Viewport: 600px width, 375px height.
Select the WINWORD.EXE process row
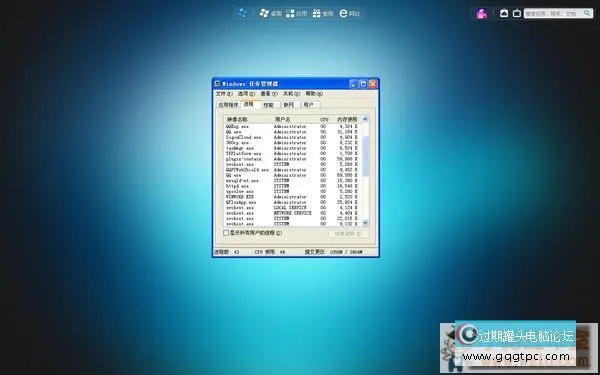tap(292, 197)
